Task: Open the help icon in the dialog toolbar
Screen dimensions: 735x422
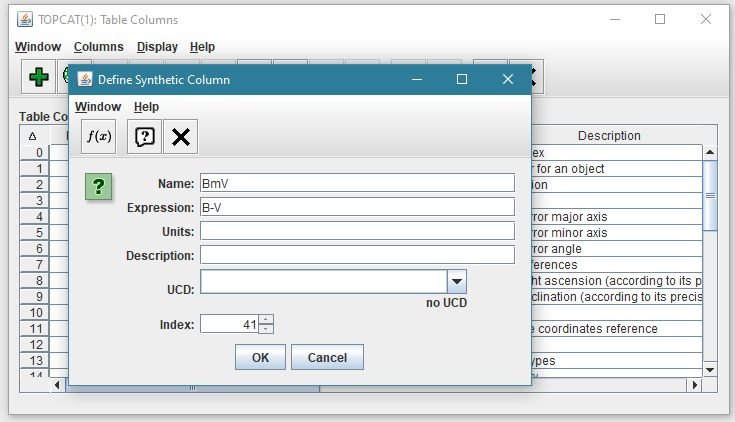Action: point(144,137)
